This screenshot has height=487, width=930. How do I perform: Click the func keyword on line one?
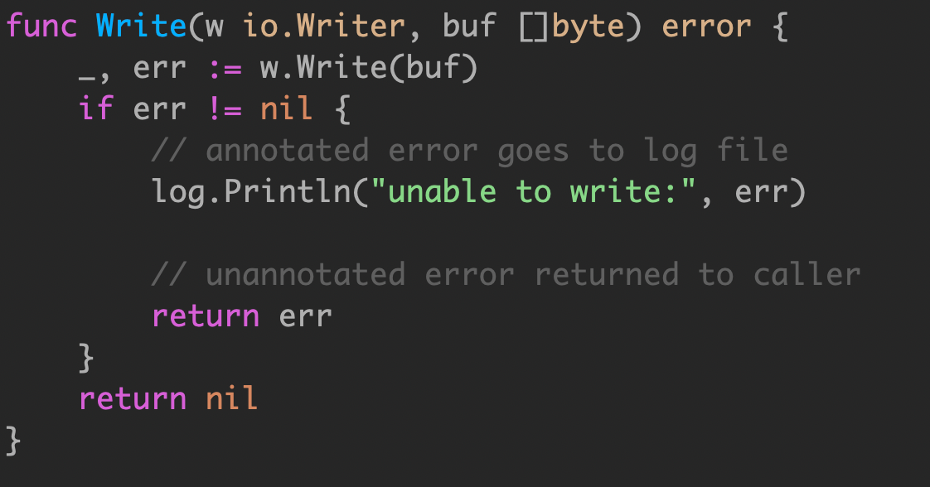(42, 27)
